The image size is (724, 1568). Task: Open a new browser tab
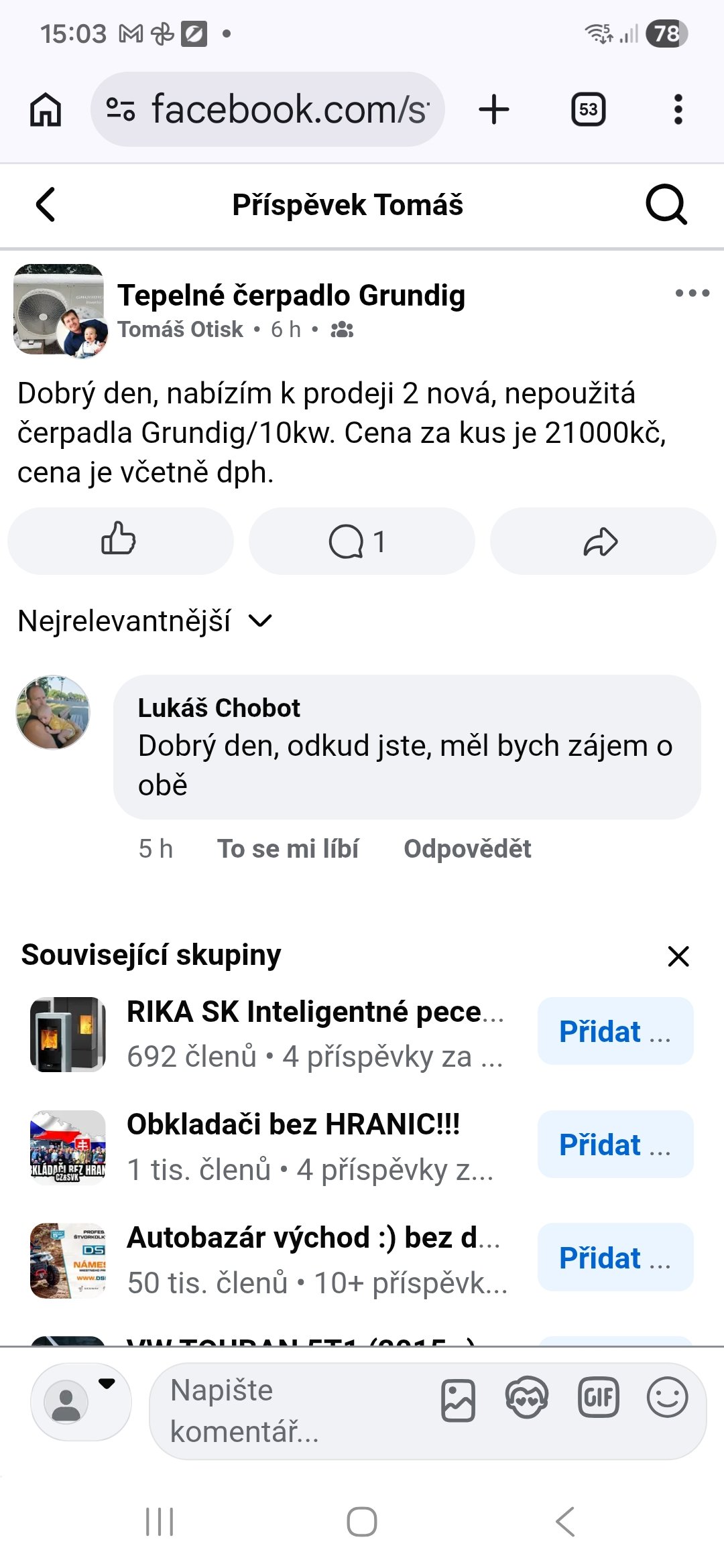tap(494, 109)
